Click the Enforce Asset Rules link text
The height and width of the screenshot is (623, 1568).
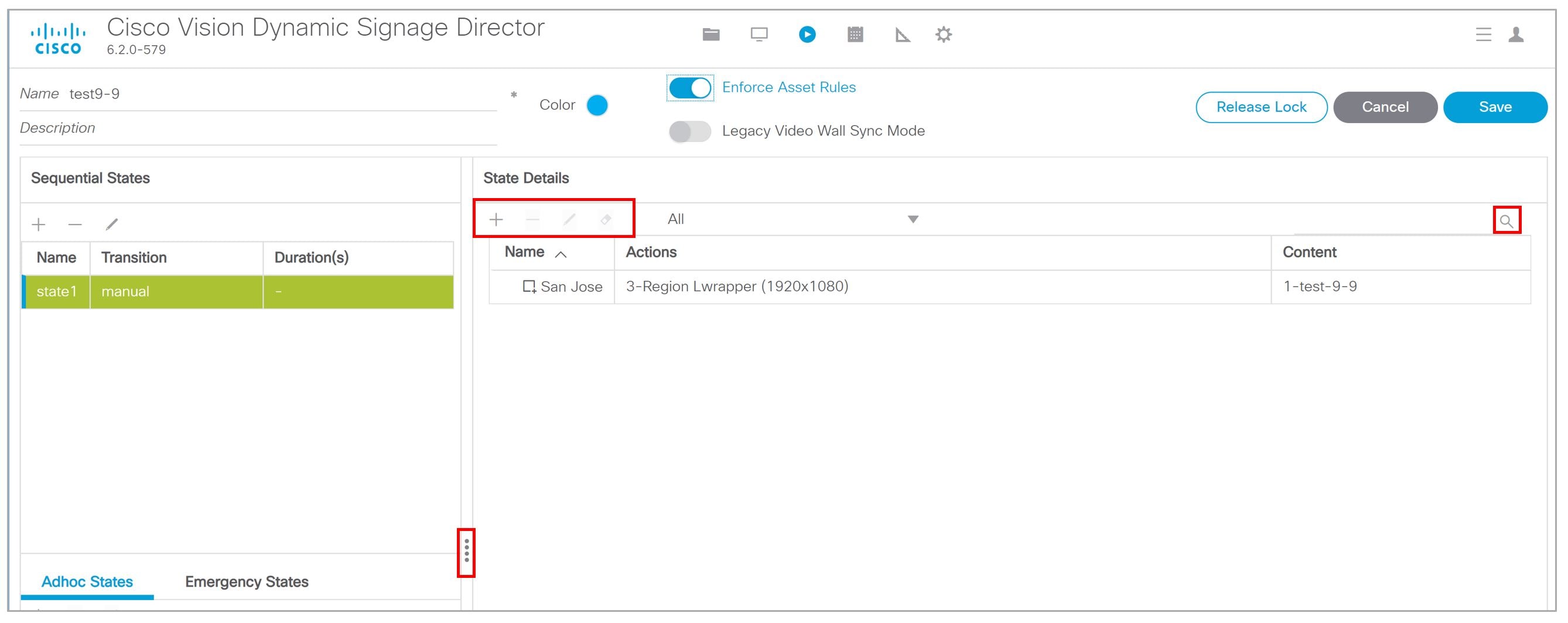tap(788, 87)
